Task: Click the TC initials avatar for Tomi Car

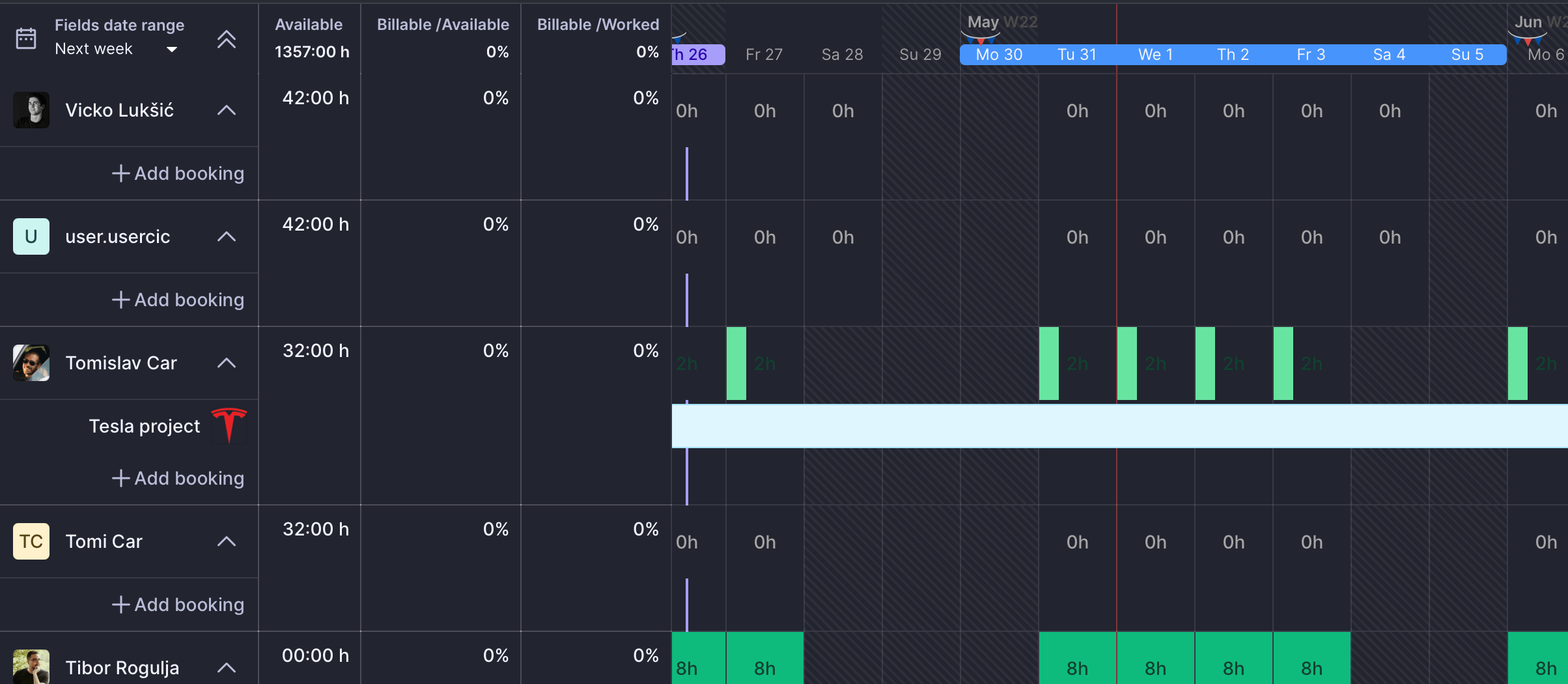Action: [31, 541]
